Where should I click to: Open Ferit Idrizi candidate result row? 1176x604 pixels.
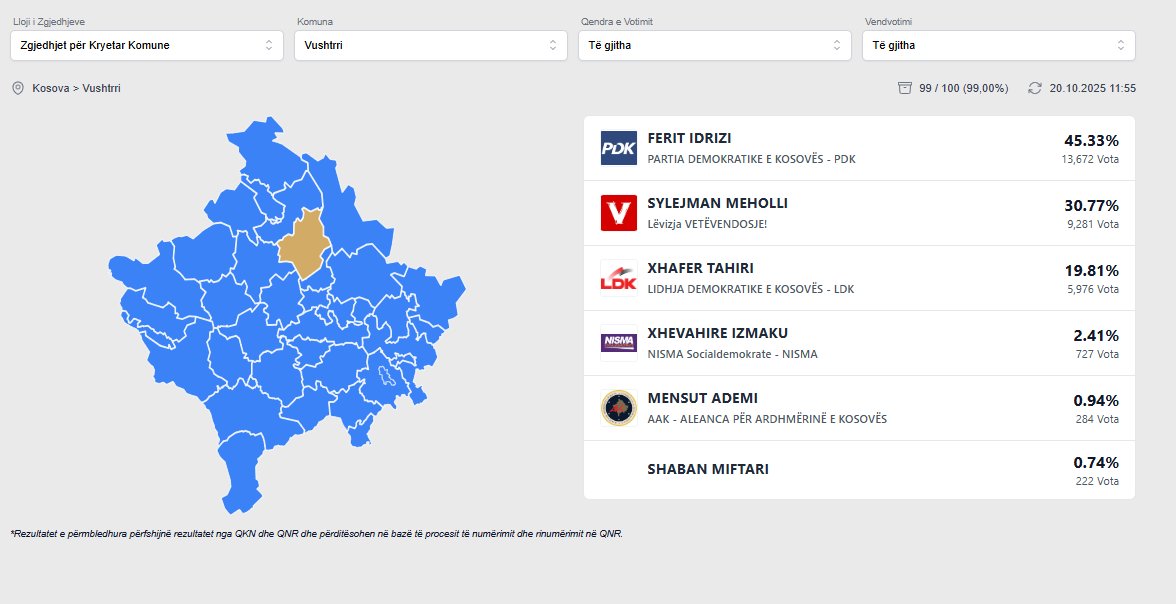click(859, 148)
